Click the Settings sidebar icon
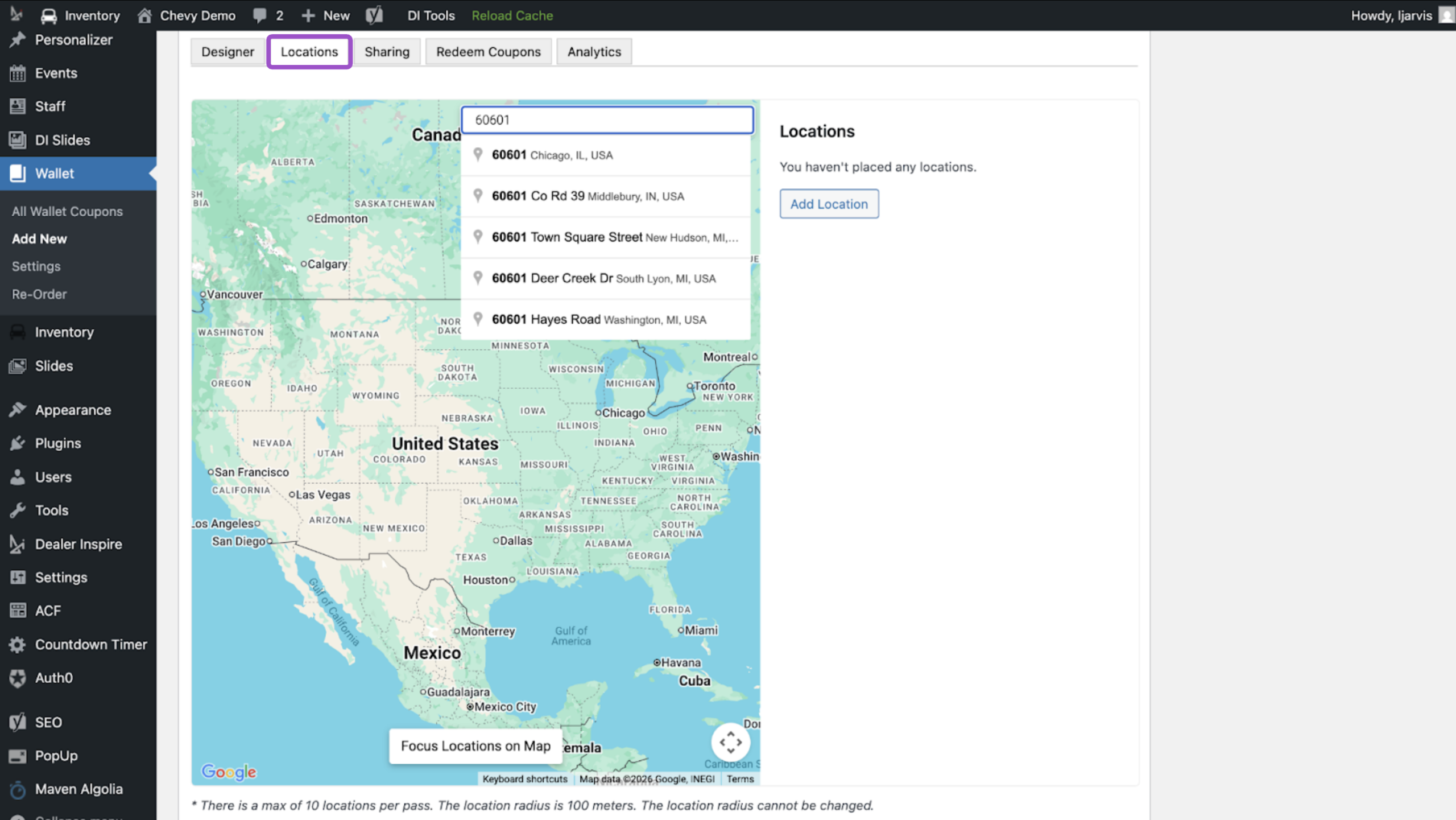The width and height of the screenshot is (1456, 820). [18, 577]
